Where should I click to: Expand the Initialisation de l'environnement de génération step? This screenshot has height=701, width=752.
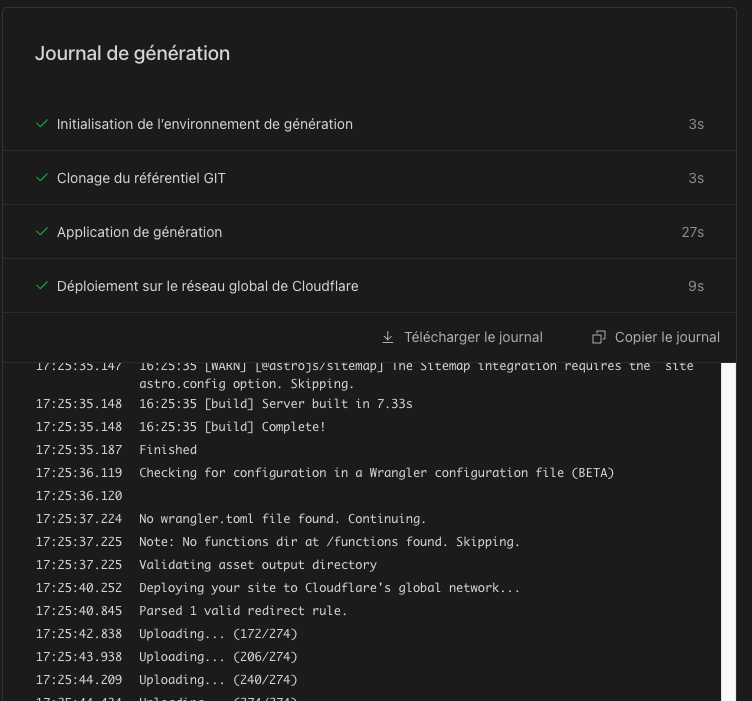tap(204, 124)
